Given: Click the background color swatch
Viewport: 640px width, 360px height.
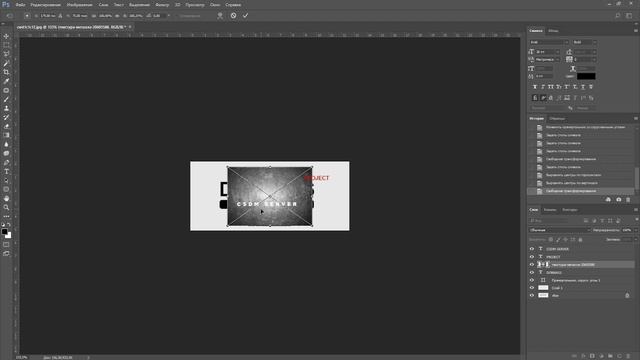Looking at the screenshot, I should pyautogui.click(x=9, y=236).
